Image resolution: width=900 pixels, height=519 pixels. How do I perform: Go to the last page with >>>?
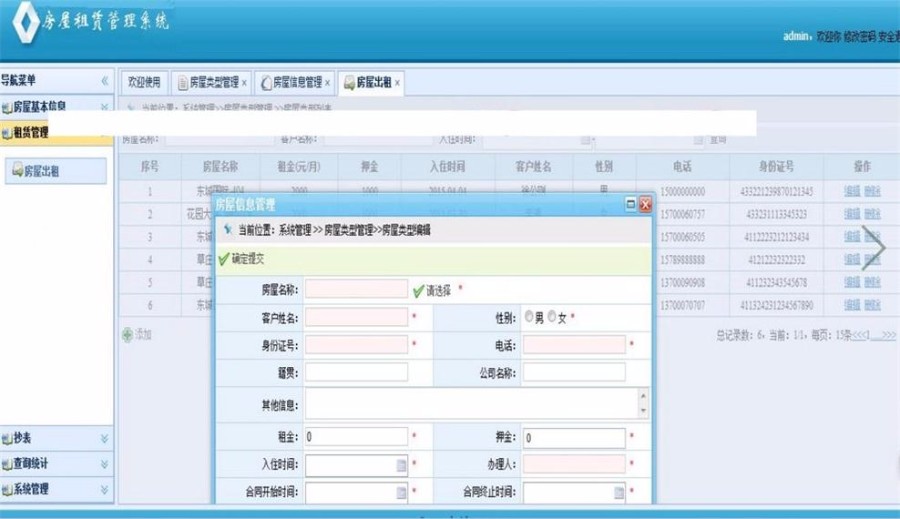pyautogui.click(x=889, y=335)
